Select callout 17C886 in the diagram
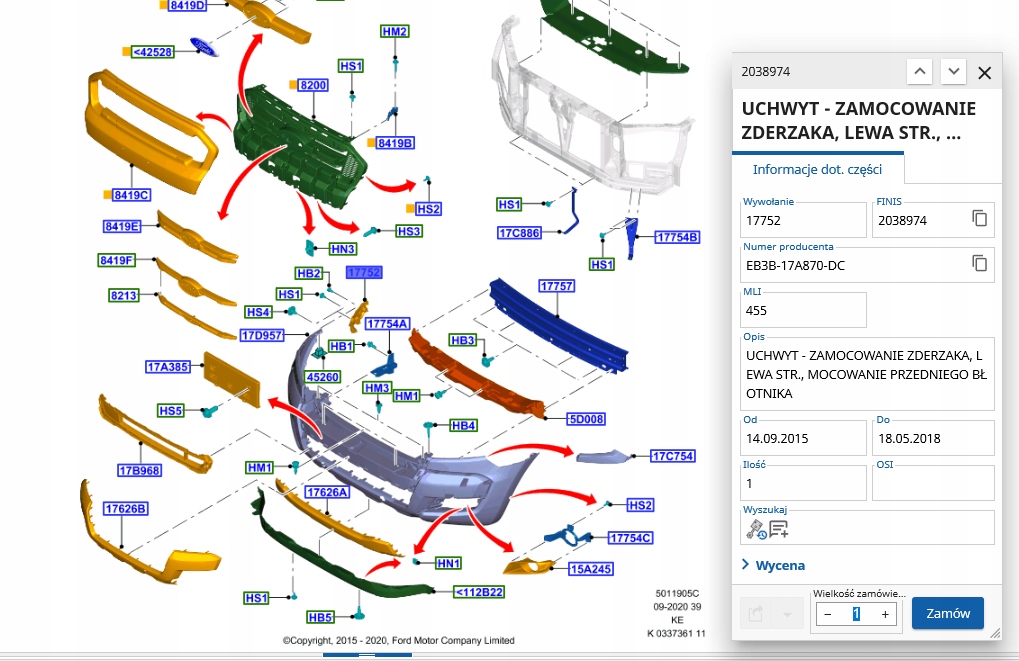Image resolution: width=1019 pixels, height=661 pixels. (x=520, y=233)
